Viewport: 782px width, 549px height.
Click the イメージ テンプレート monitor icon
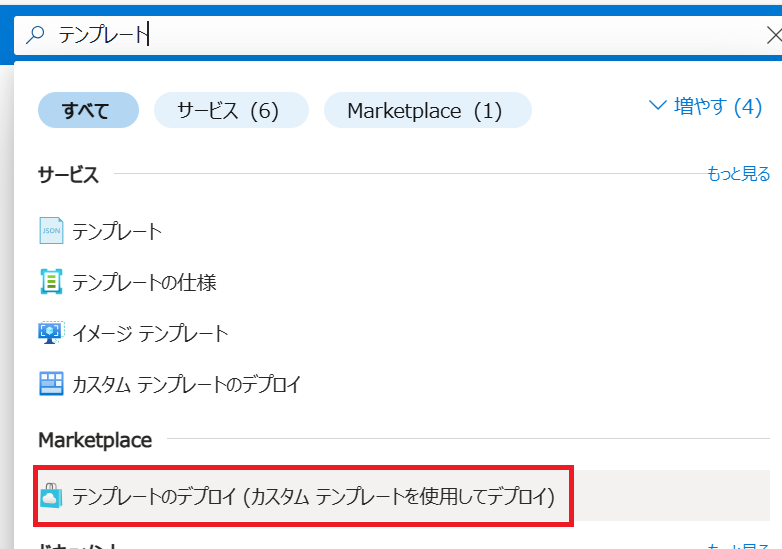51,333
